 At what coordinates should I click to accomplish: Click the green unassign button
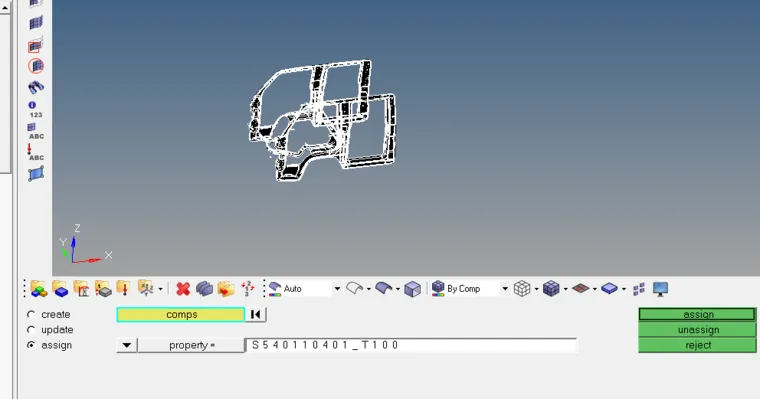697,330
